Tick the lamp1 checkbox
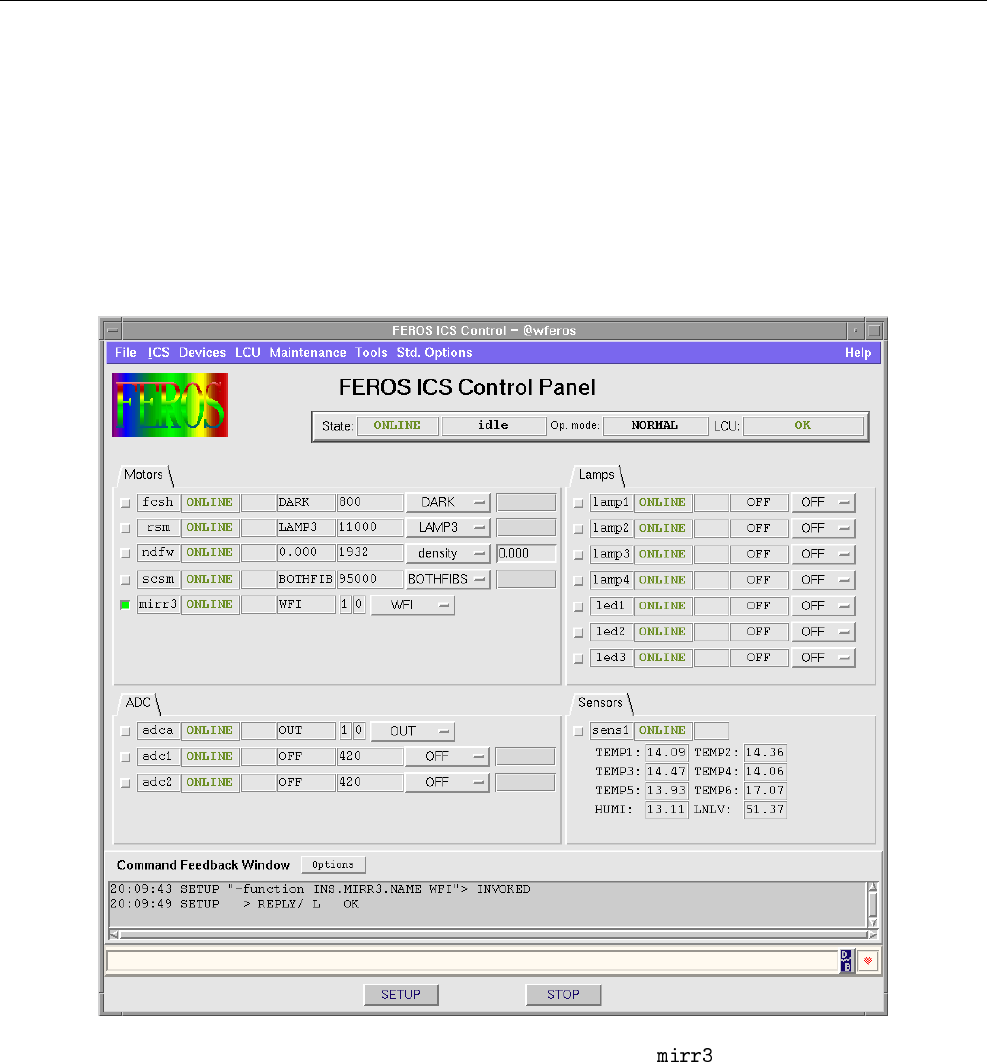Image resolution: width=987 pixels, height=1062 pixels. (578, 503)
